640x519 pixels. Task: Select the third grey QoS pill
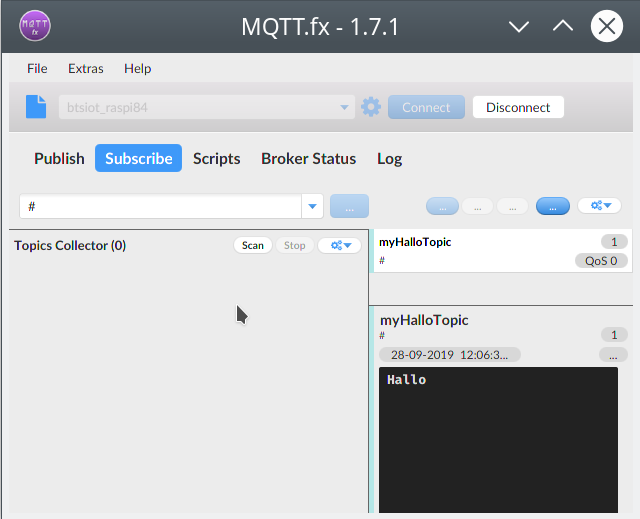tap(513, 206)
